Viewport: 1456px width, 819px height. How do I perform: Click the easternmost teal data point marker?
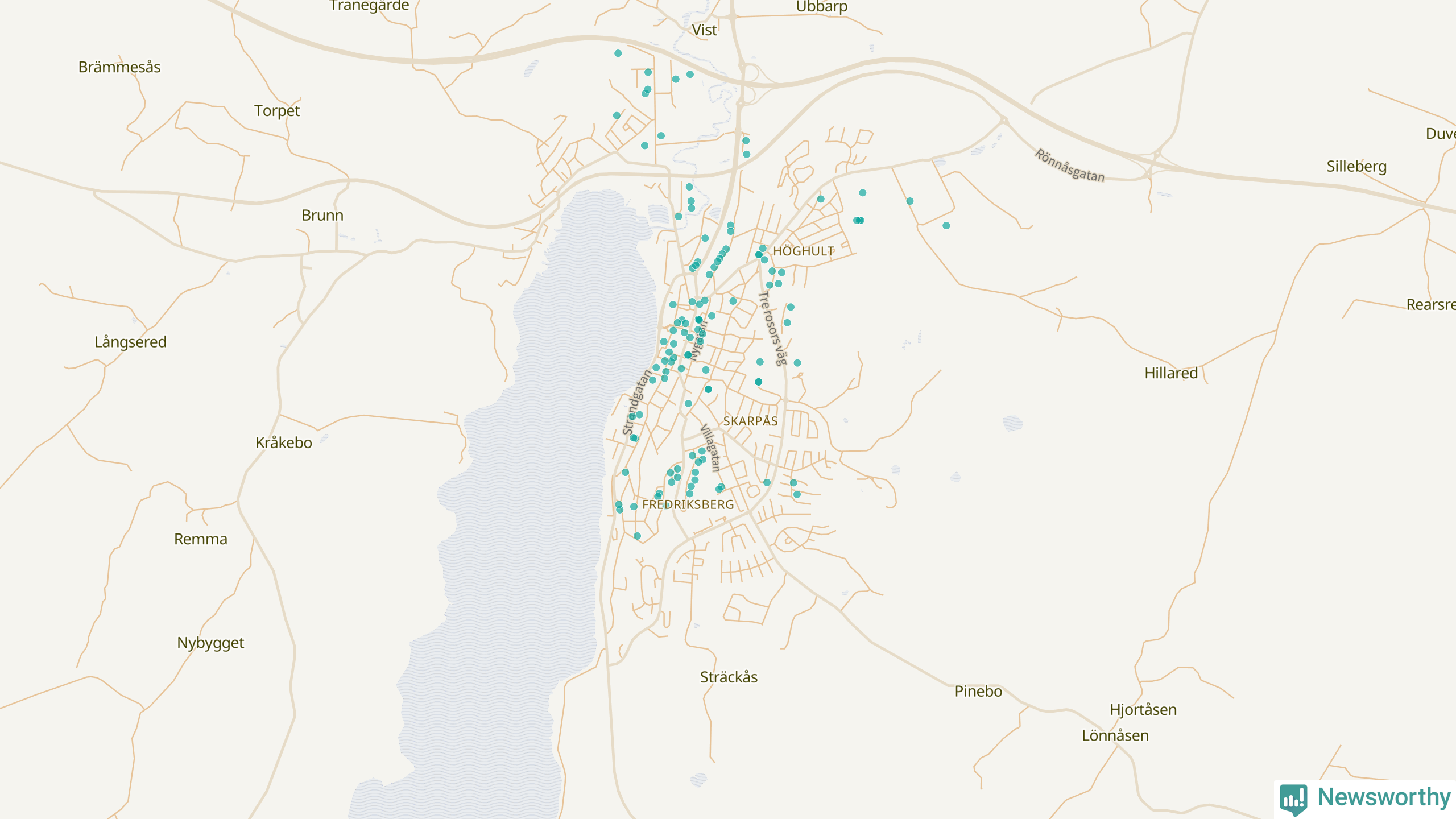946,226
